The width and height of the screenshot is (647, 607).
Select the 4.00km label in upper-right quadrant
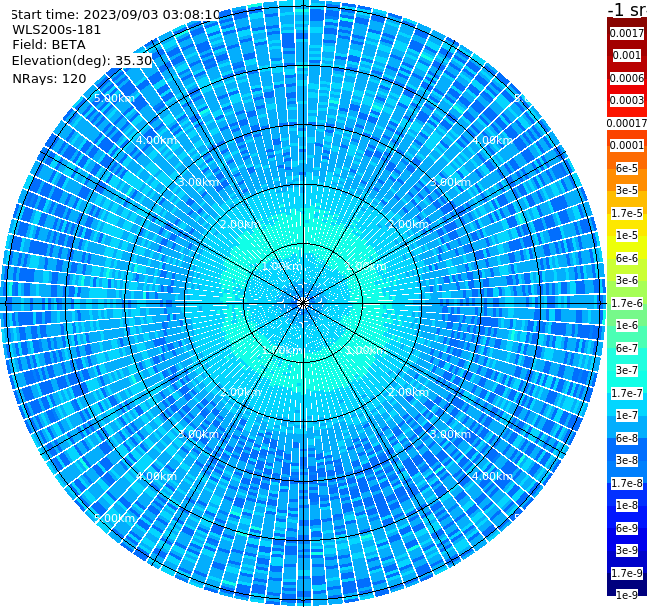(x=492, y=140)
